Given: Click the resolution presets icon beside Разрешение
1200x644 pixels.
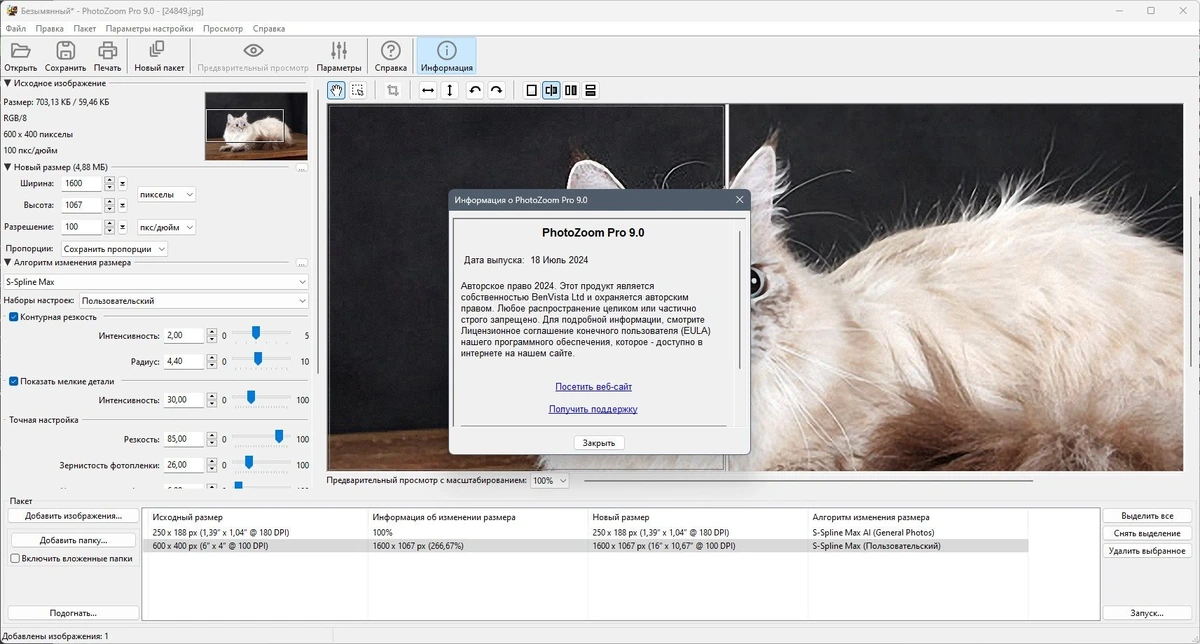Looking at the screenshot, I should click(x=123, y=227).
